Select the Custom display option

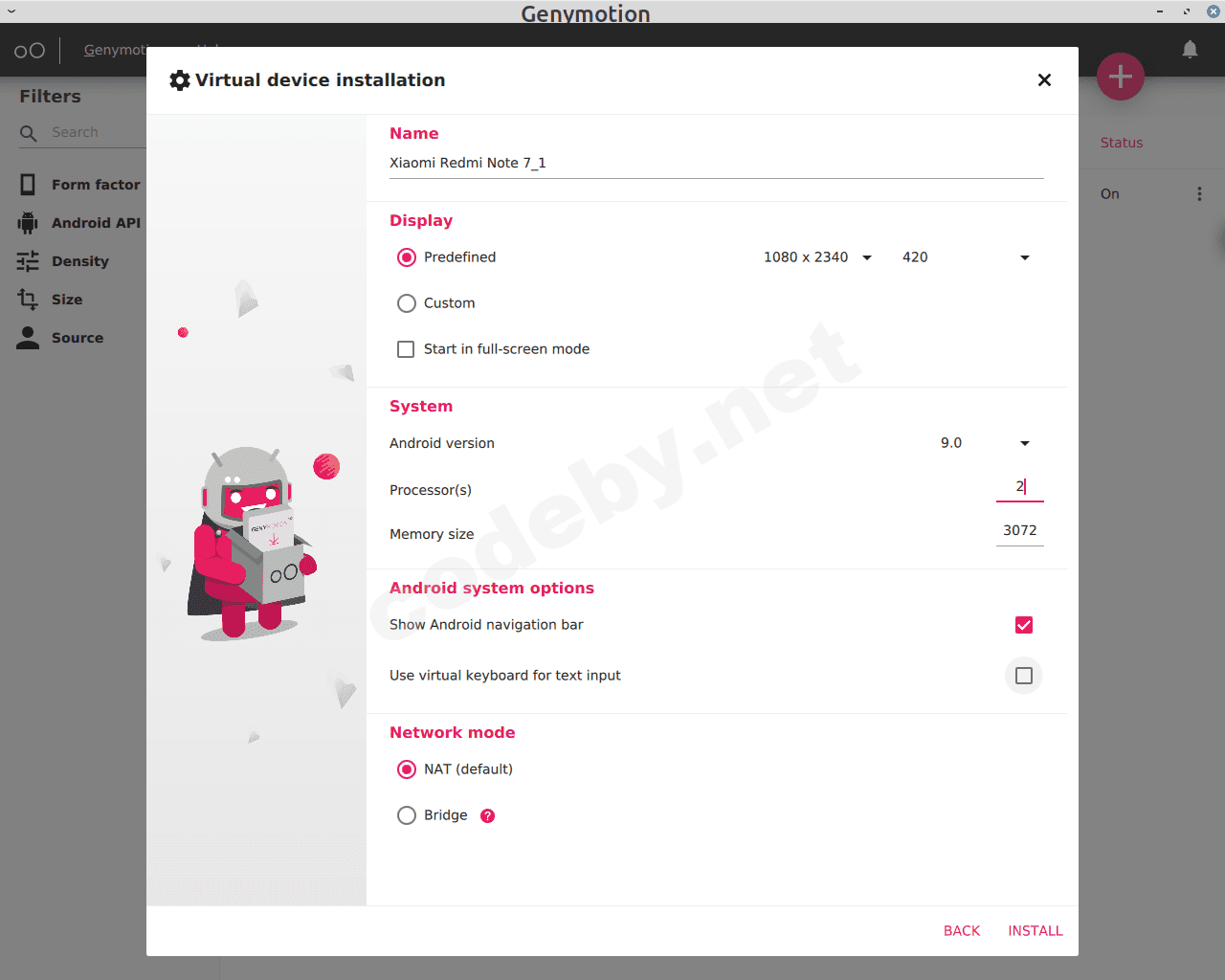coord(407,303)
